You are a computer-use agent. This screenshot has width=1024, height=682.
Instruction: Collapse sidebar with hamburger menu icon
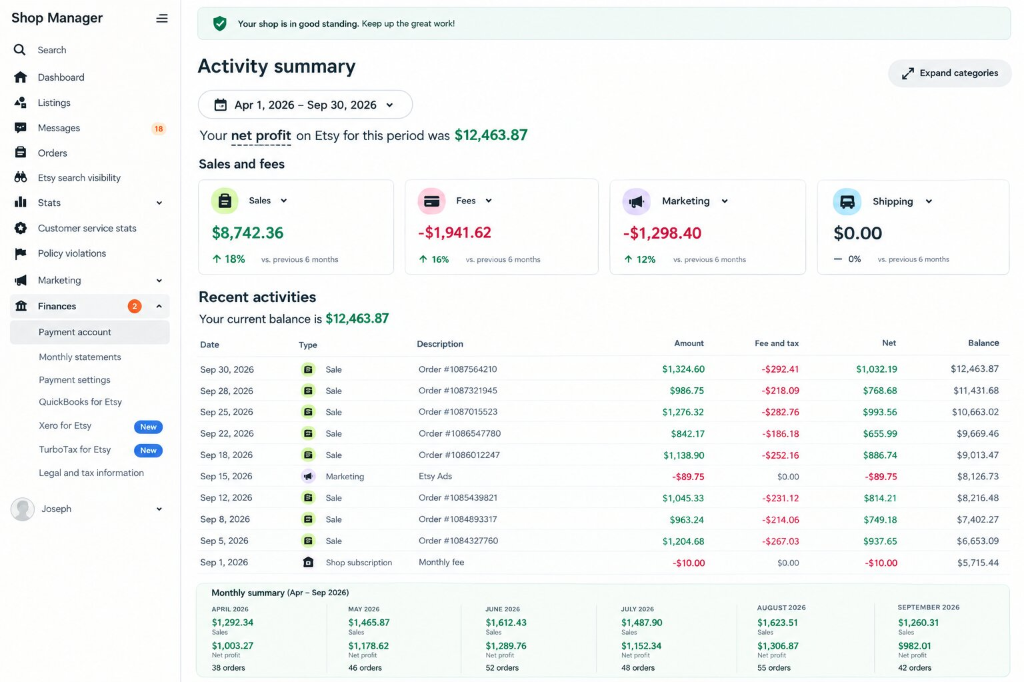click(x=161, y=18)
